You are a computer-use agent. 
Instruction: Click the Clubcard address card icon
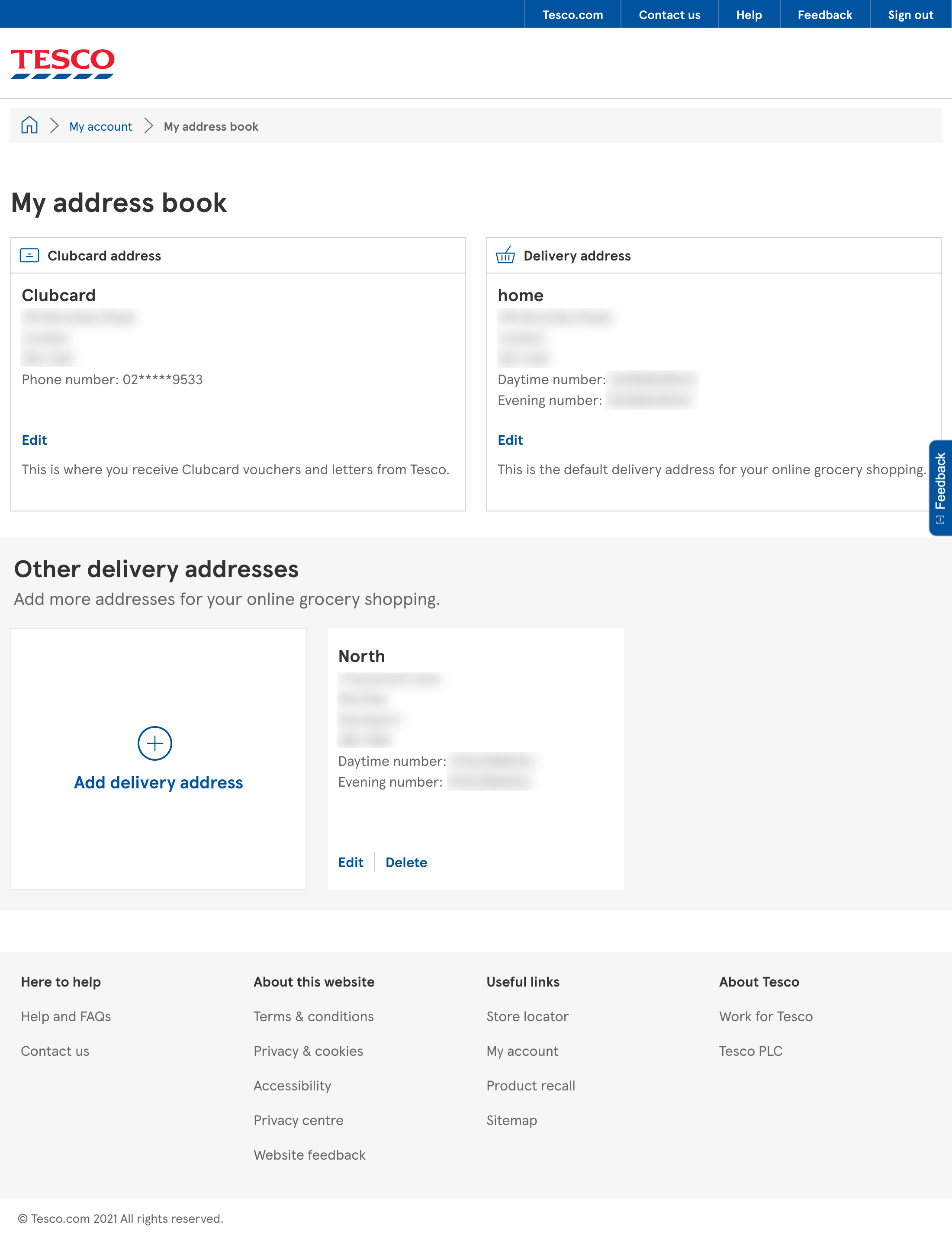[29, 256]
